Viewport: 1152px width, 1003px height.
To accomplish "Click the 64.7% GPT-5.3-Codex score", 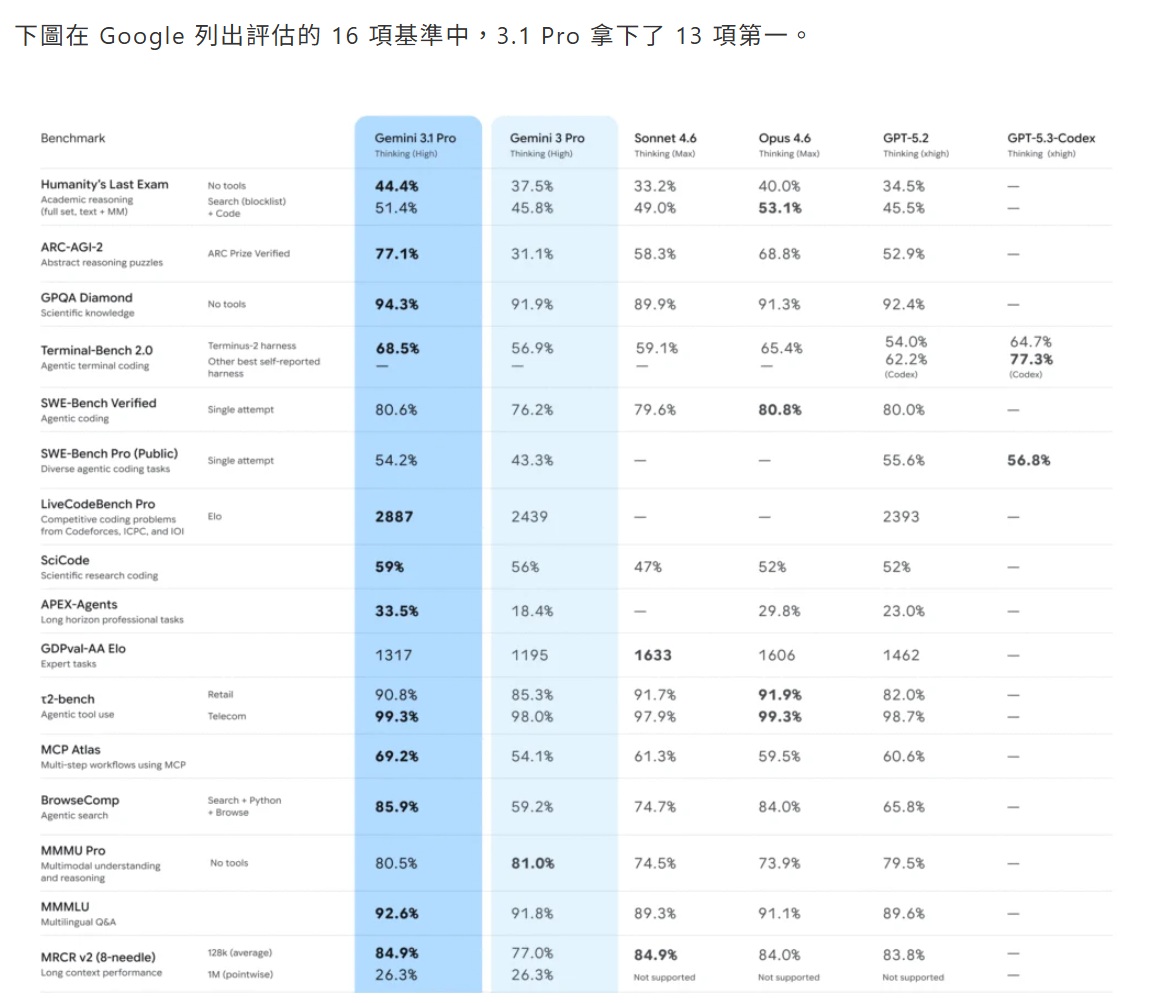I will coord(1030,342).
